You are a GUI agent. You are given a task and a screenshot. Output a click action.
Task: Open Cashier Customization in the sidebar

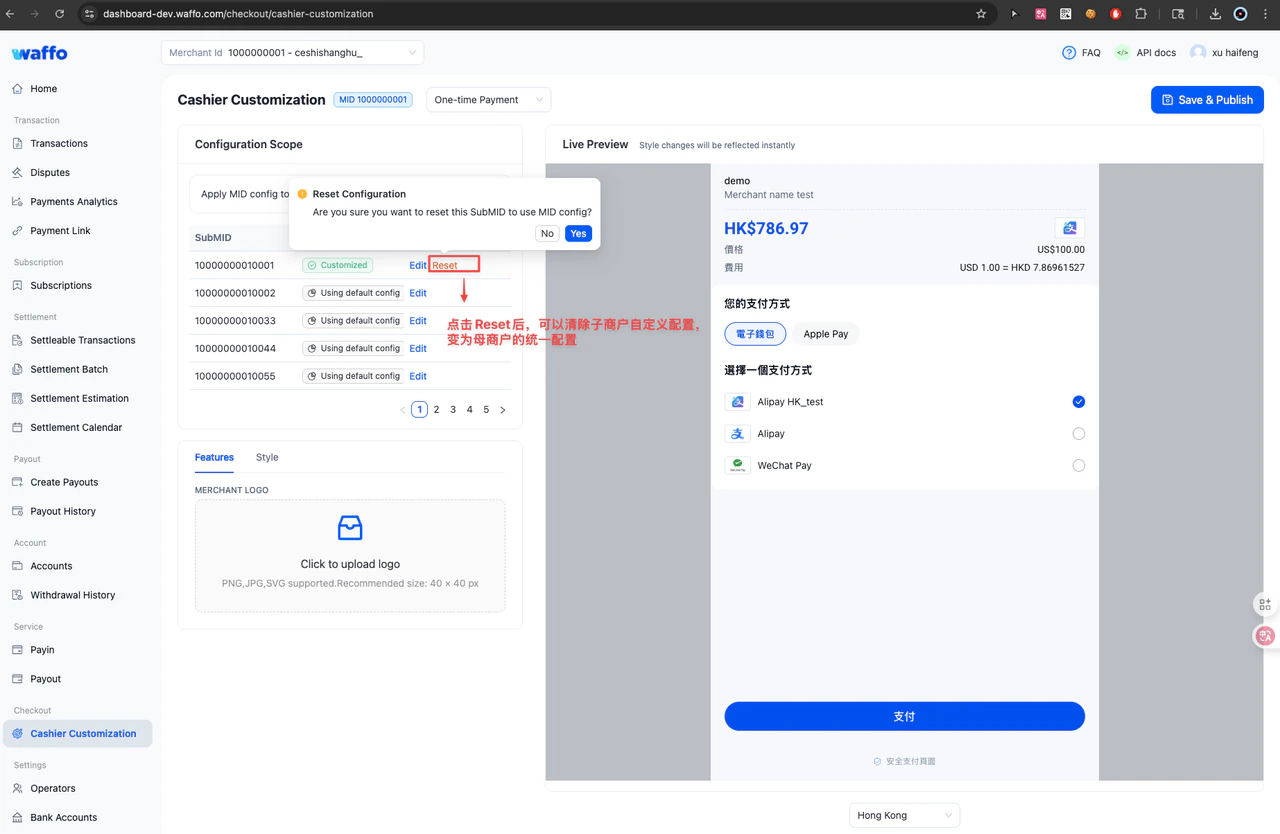click(x=77, y=734)
